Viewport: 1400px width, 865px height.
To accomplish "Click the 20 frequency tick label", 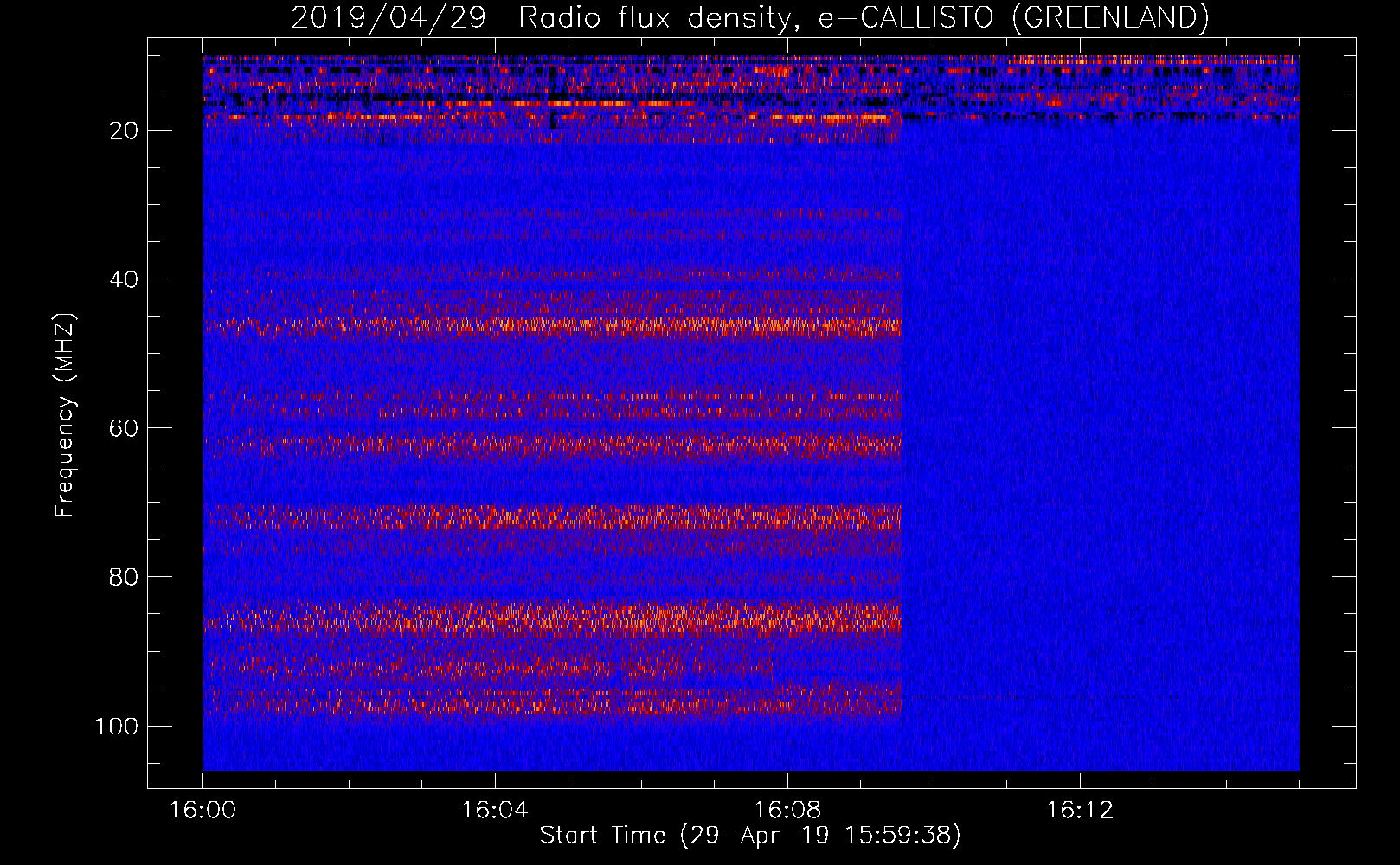I will (125, 131).
